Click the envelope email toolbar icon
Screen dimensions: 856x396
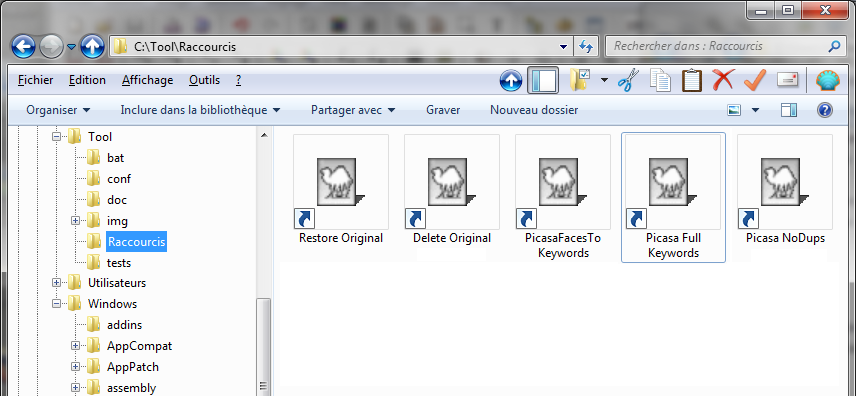[787, 80]
